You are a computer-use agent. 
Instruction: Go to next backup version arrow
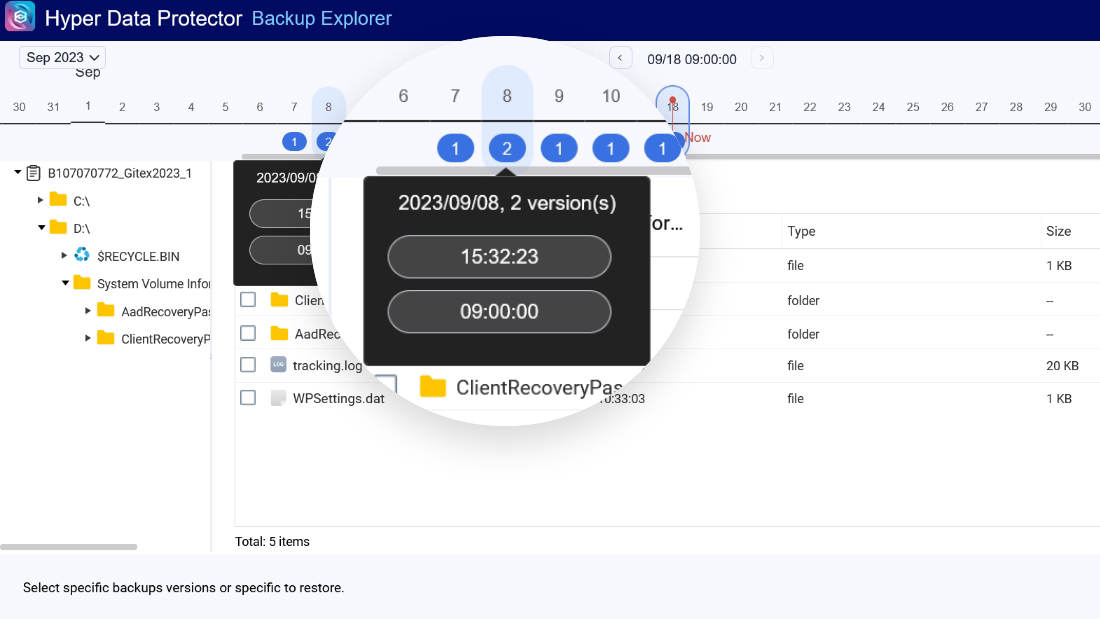coord(762,58)
